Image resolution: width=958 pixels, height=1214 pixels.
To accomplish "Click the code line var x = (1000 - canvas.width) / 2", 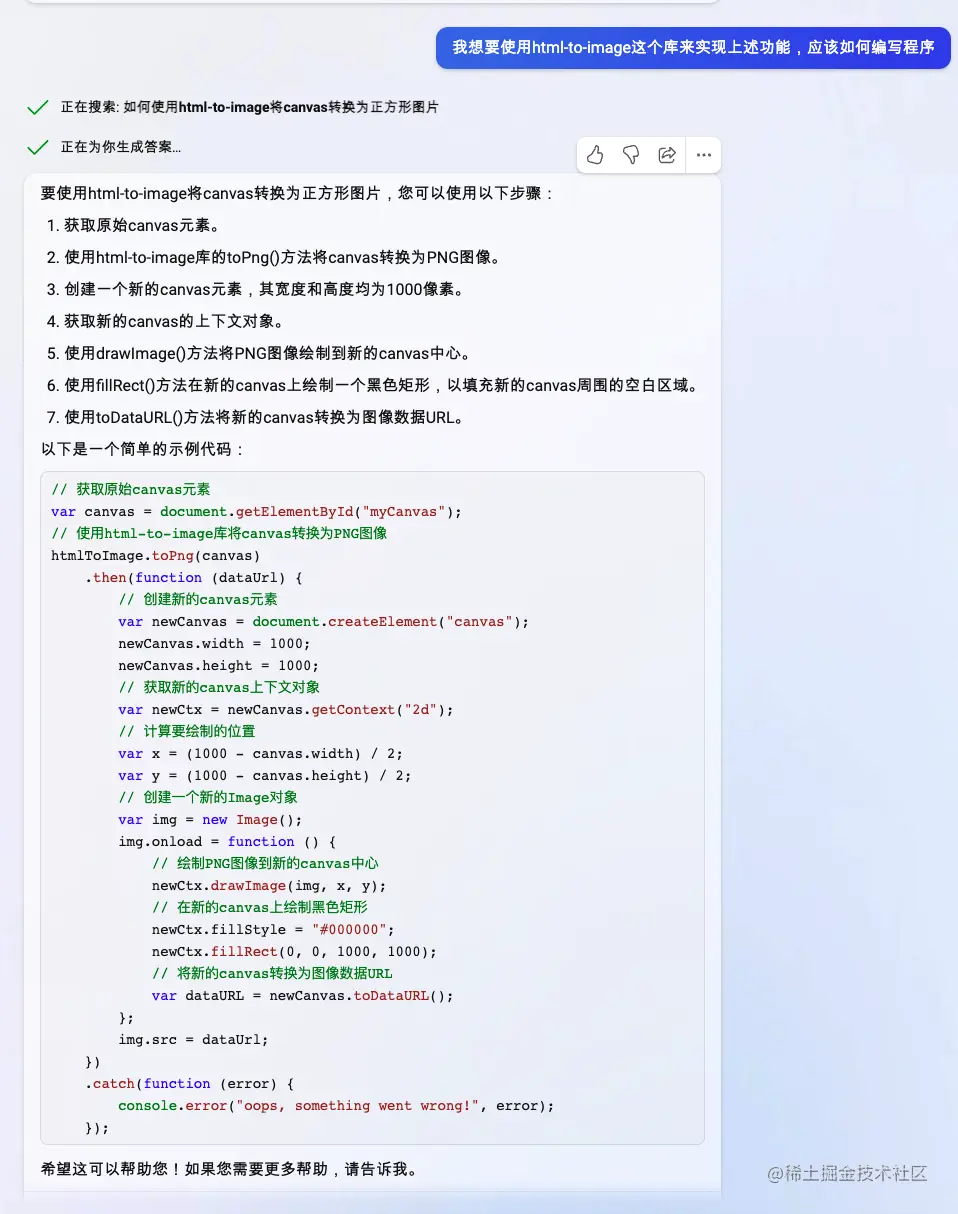I will point(261,753).
